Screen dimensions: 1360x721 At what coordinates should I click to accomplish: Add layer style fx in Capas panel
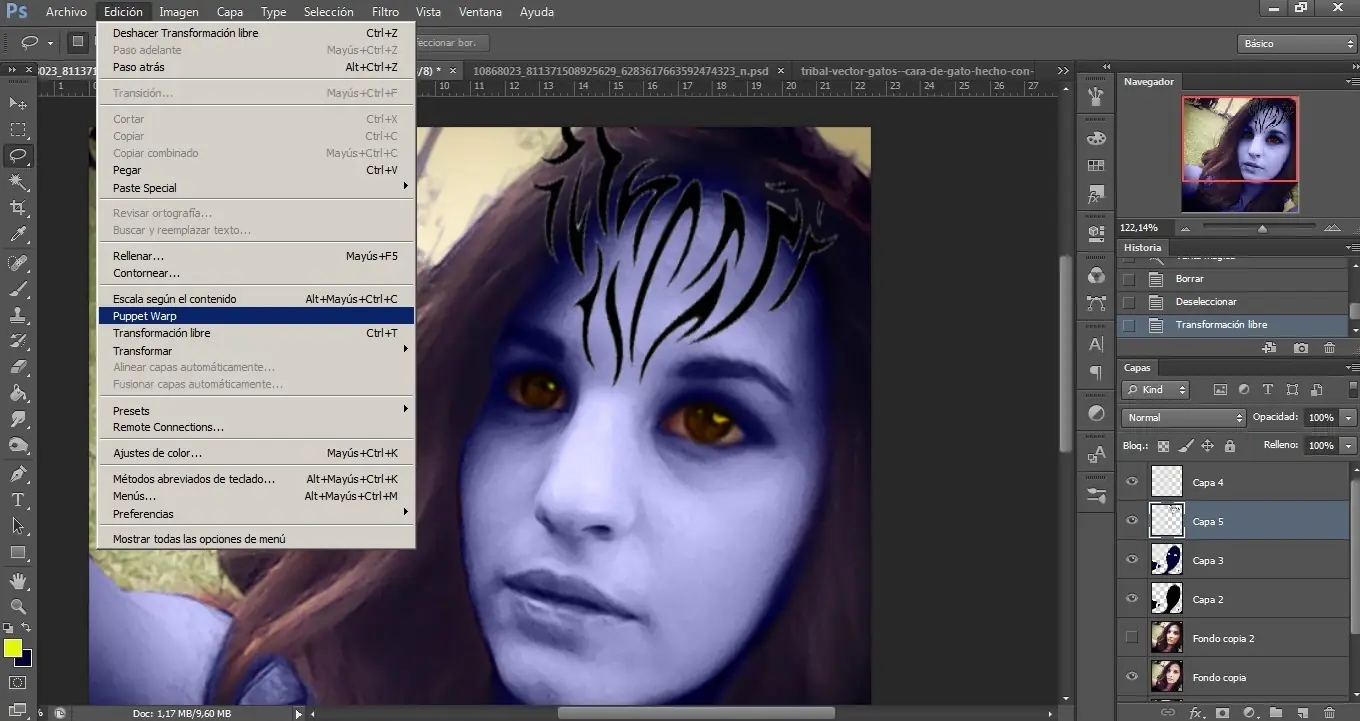pos(1195,713)
